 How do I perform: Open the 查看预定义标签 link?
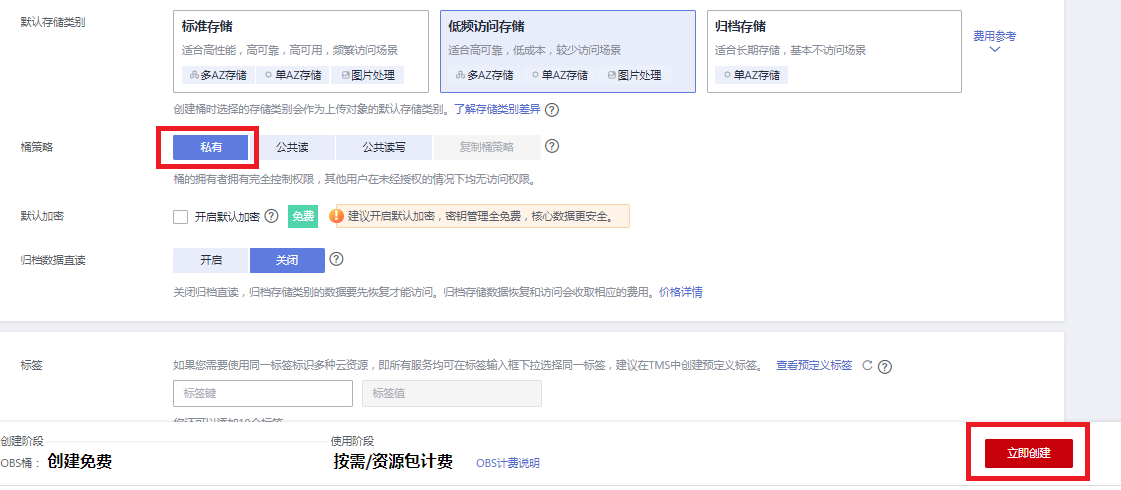pyautogui.click(x=814, y=366)
